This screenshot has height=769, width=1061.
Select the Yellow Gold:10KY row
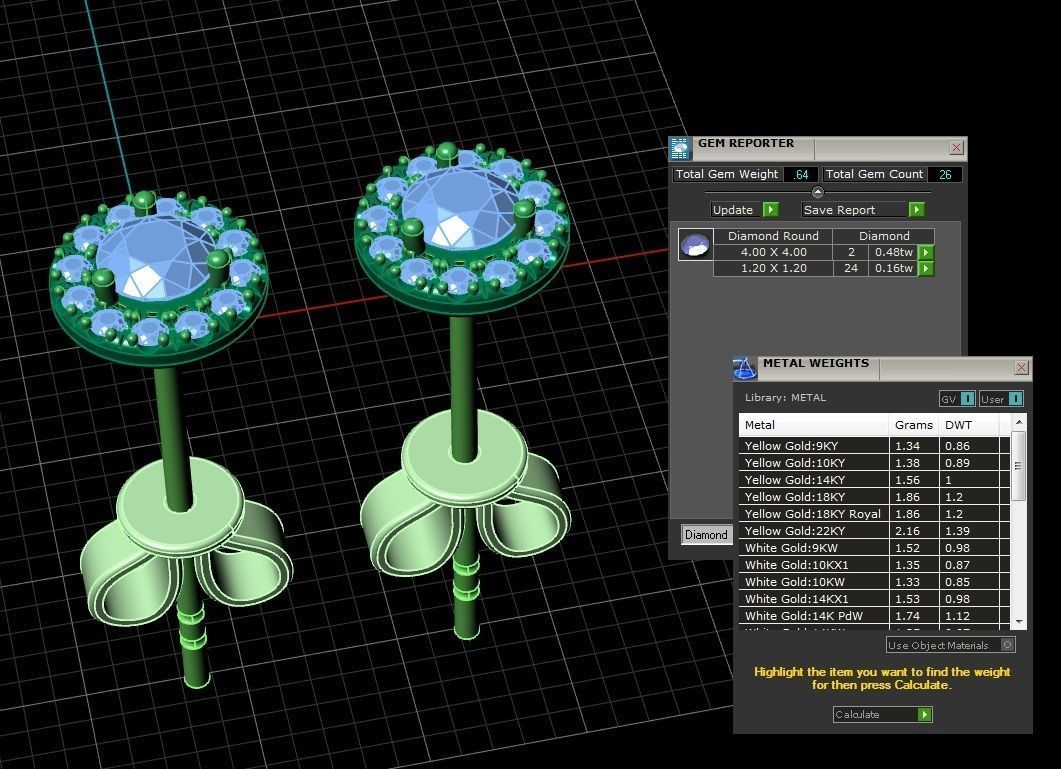[875, 463]
